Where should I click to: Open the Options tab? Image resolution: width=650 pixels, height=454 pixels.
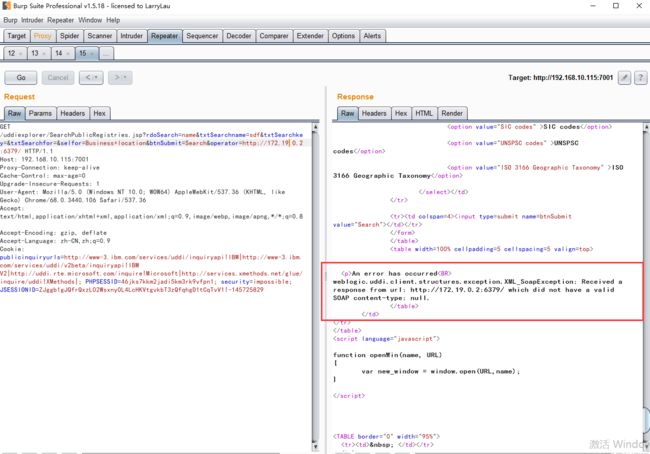pos(343,36)
